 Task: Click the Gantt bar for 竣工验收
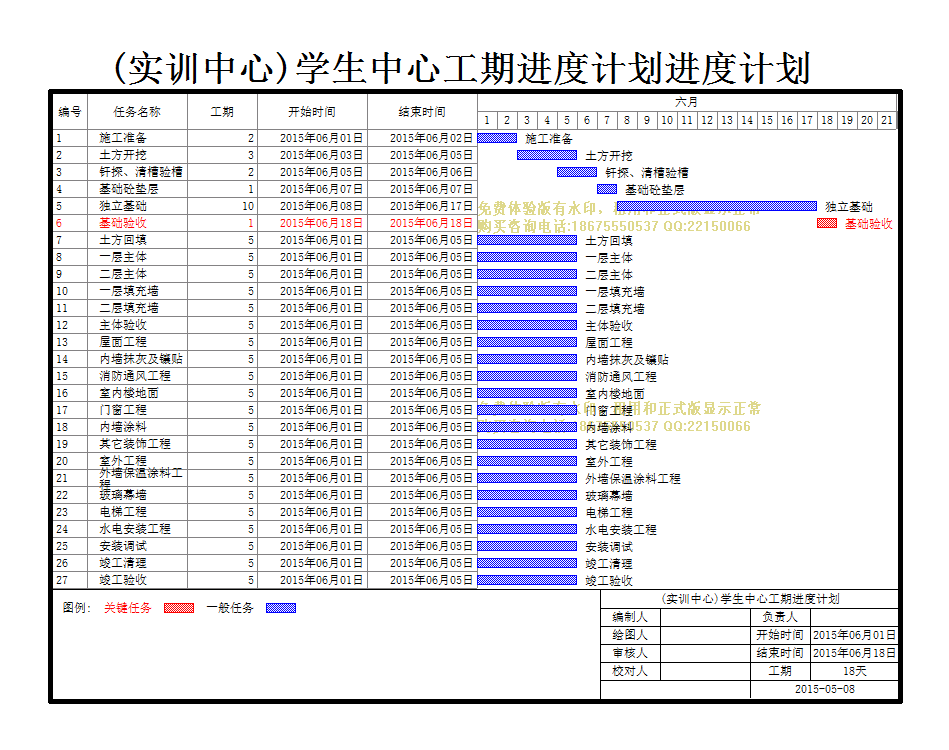[527, 580]
